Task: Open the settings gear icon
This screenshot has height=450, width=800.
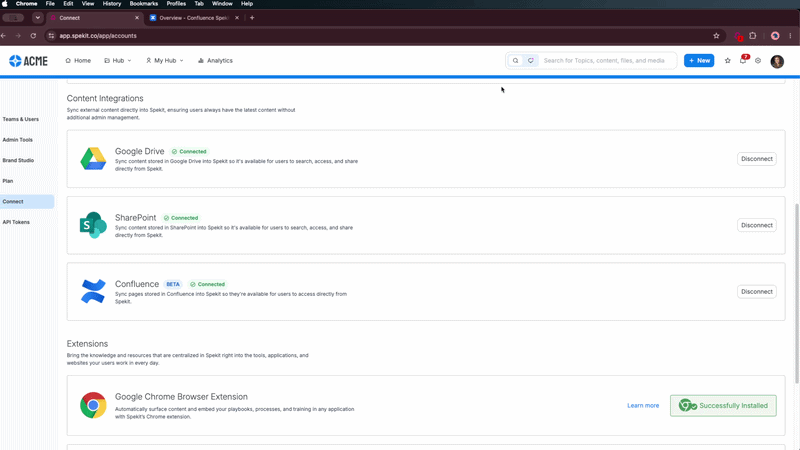Action: [758, 61]
